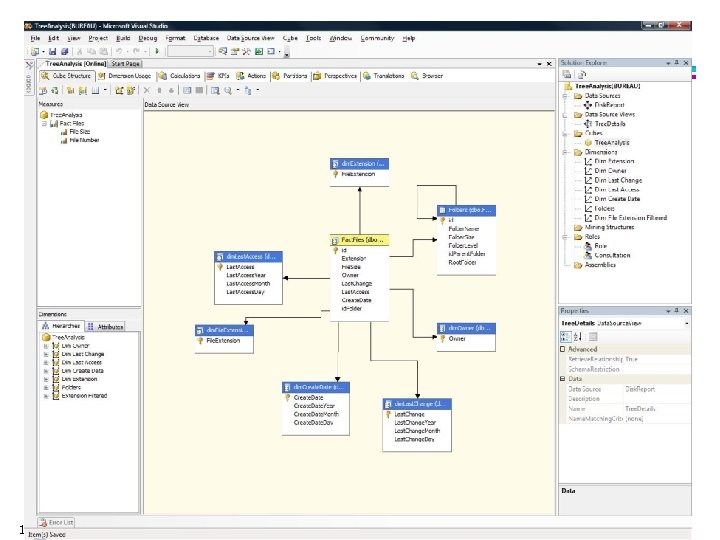Select the Fact Files table header in diagram

pos(358,241)
